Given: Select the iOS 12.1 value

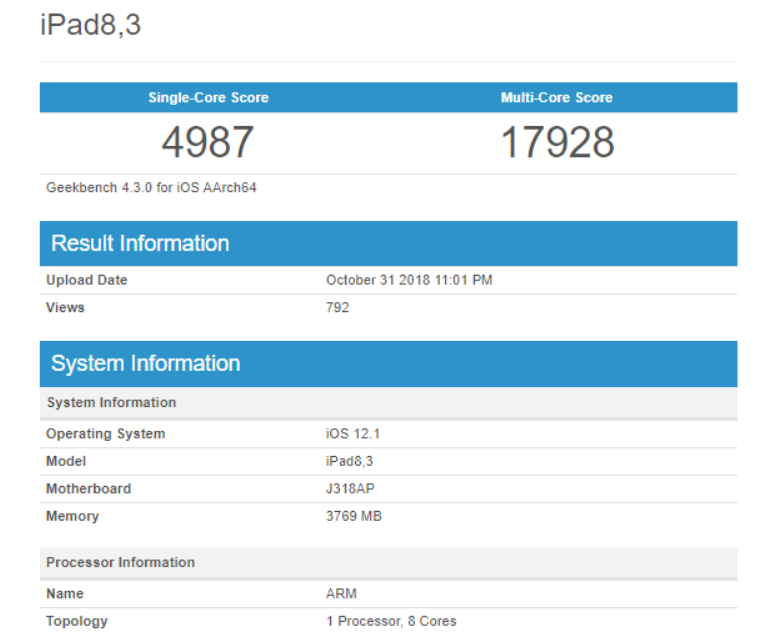Looking at the screenshot, I should (x=355, y=435).
